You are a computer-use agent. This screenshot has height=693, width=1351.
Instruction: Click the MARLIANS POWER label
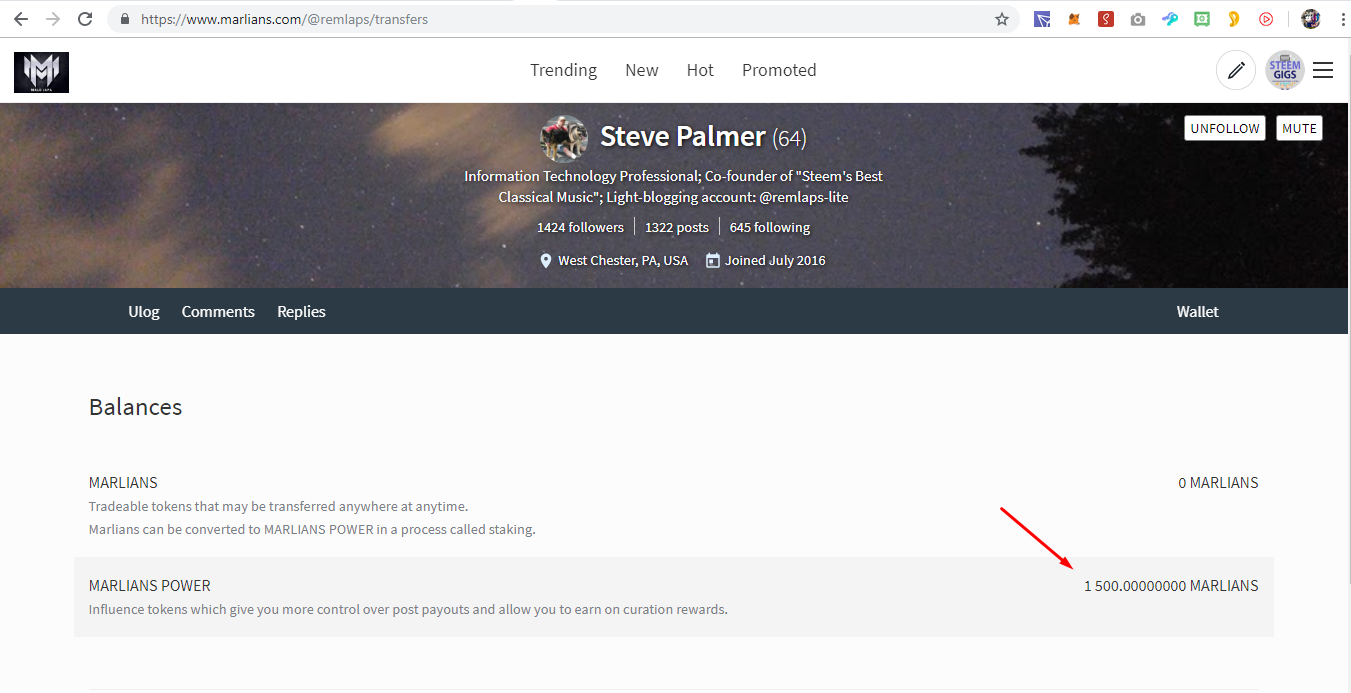150,586
